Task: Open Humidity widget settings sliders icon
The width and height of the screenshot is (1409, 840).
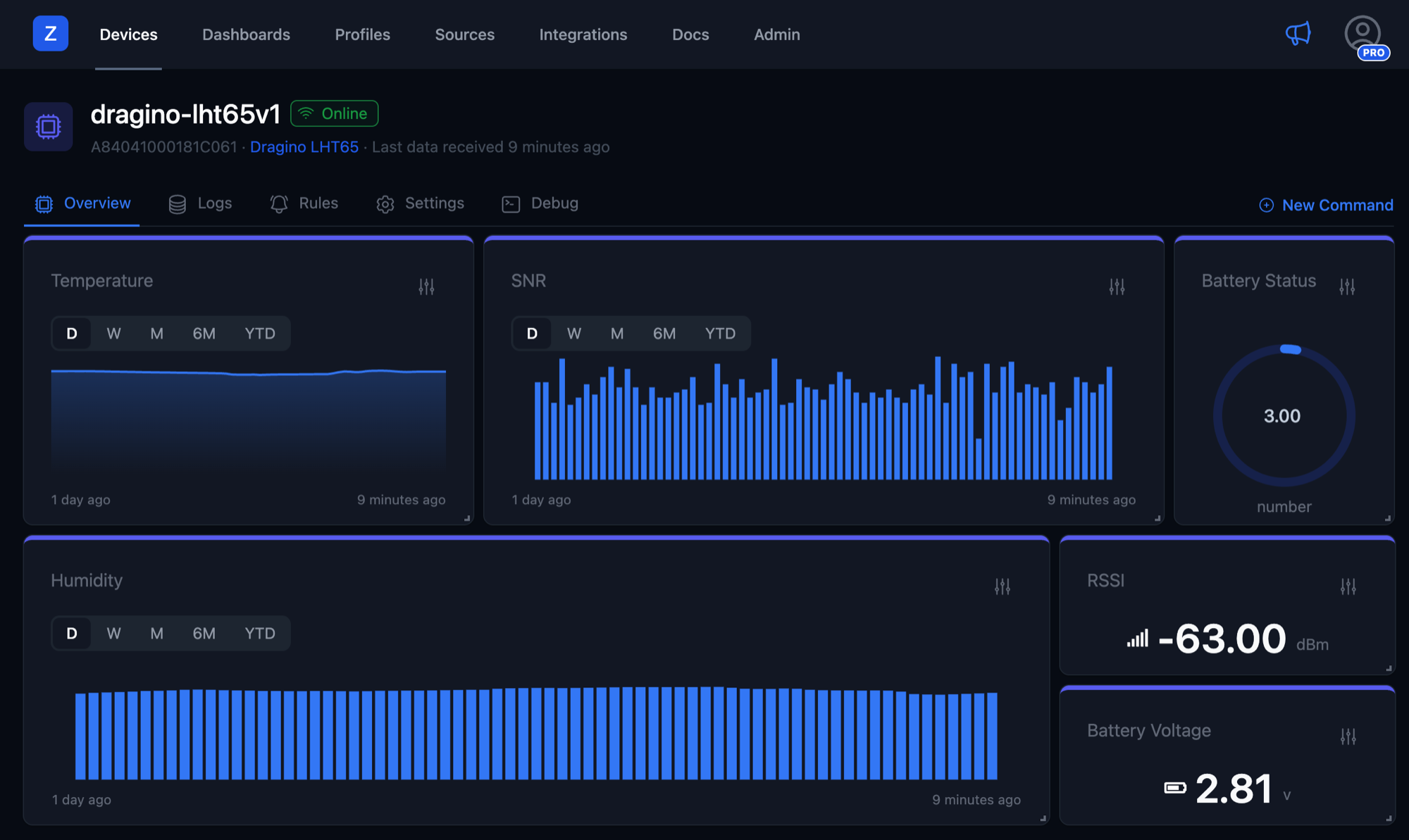Action: [1003, 587]
